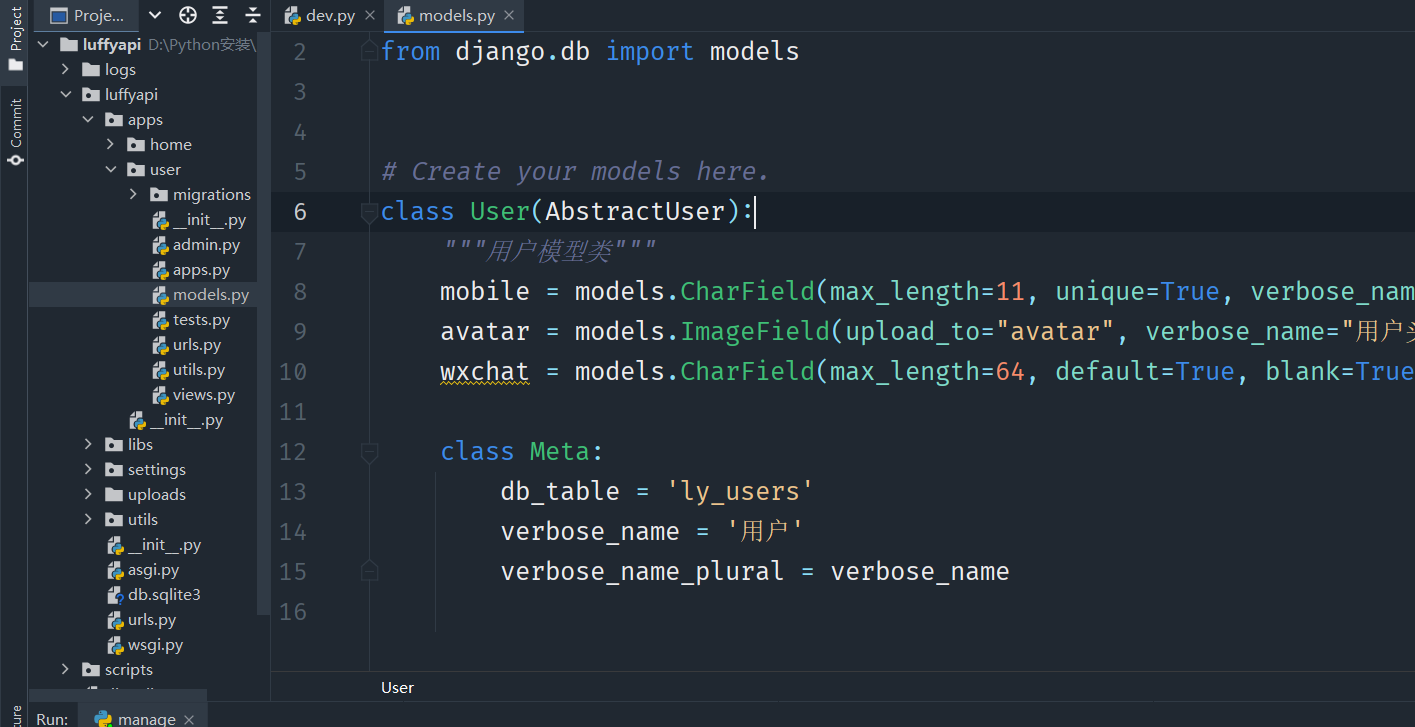Click the tests.py Python file icon
Viewport: 1415px width, 727px height.
(x=160, y=320)
